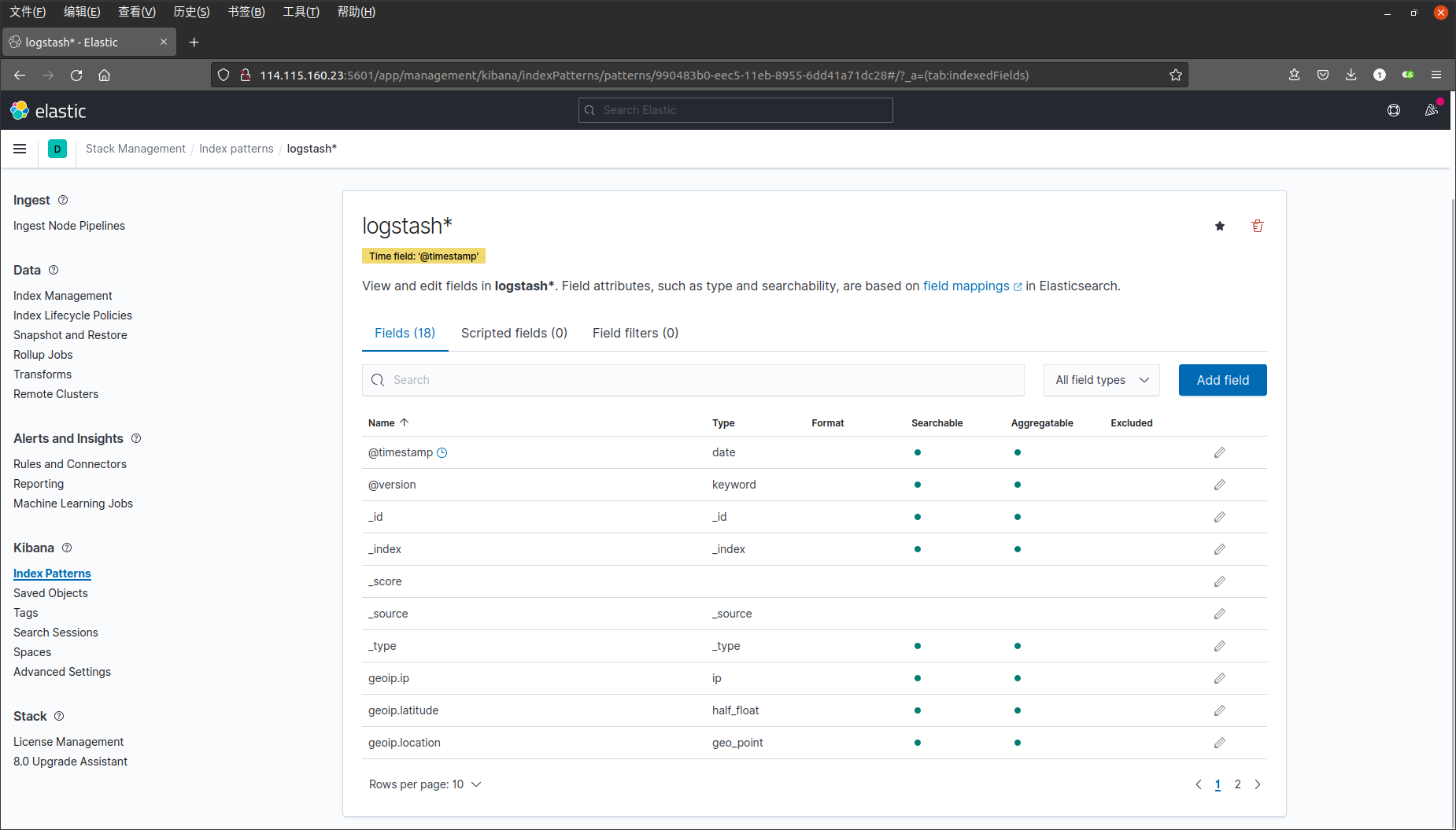
Task: Open the help menu icon in header
Action: 1394,110
